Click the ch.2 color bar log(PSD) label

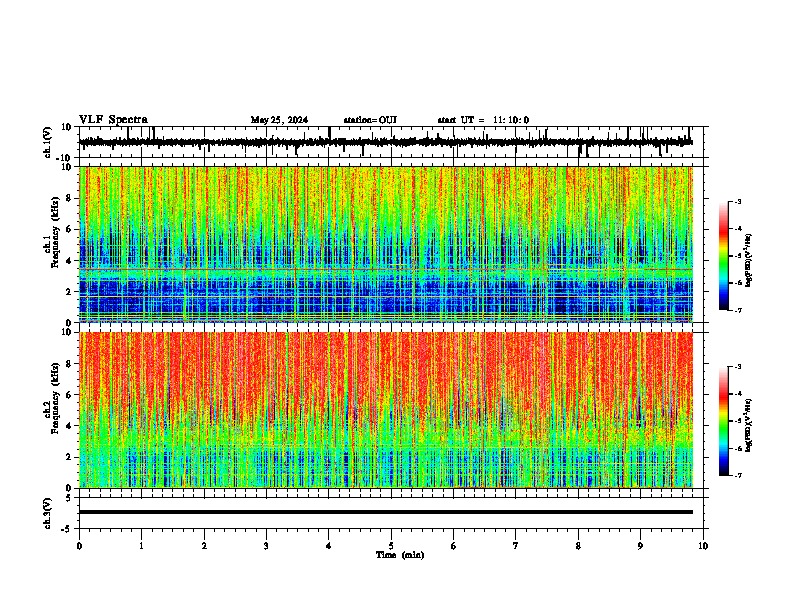[x=749, y=425]
